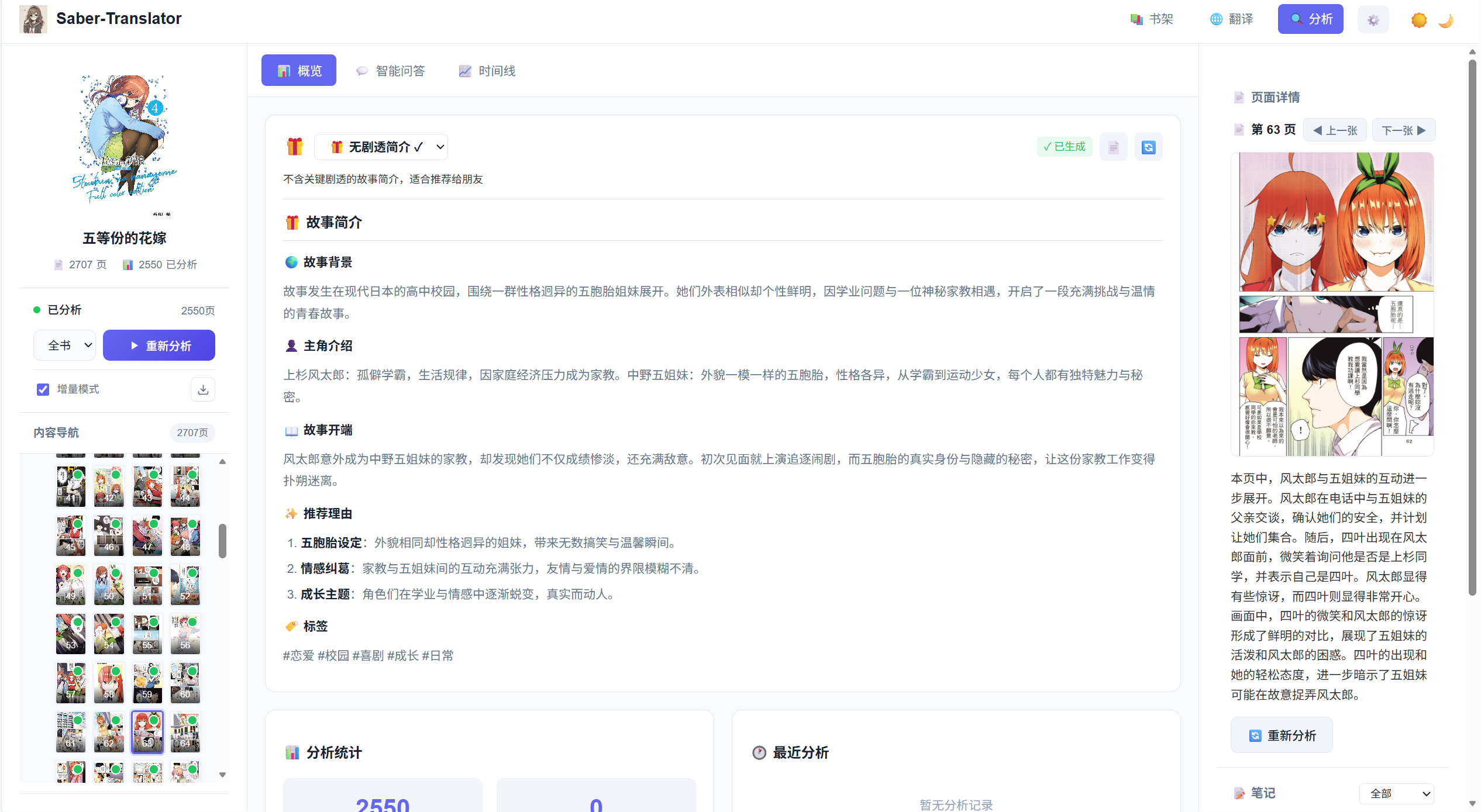
Task: Open the settings gear icon
Action: click(x=1373, y=19)
